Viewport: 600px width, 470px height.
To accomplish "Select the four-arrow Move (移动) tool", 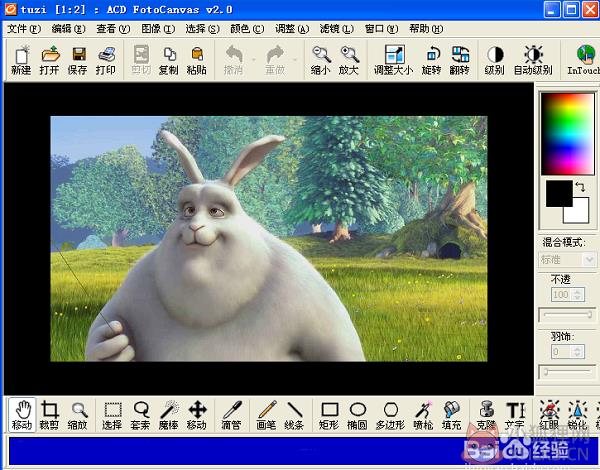I will tap(197, 416).
